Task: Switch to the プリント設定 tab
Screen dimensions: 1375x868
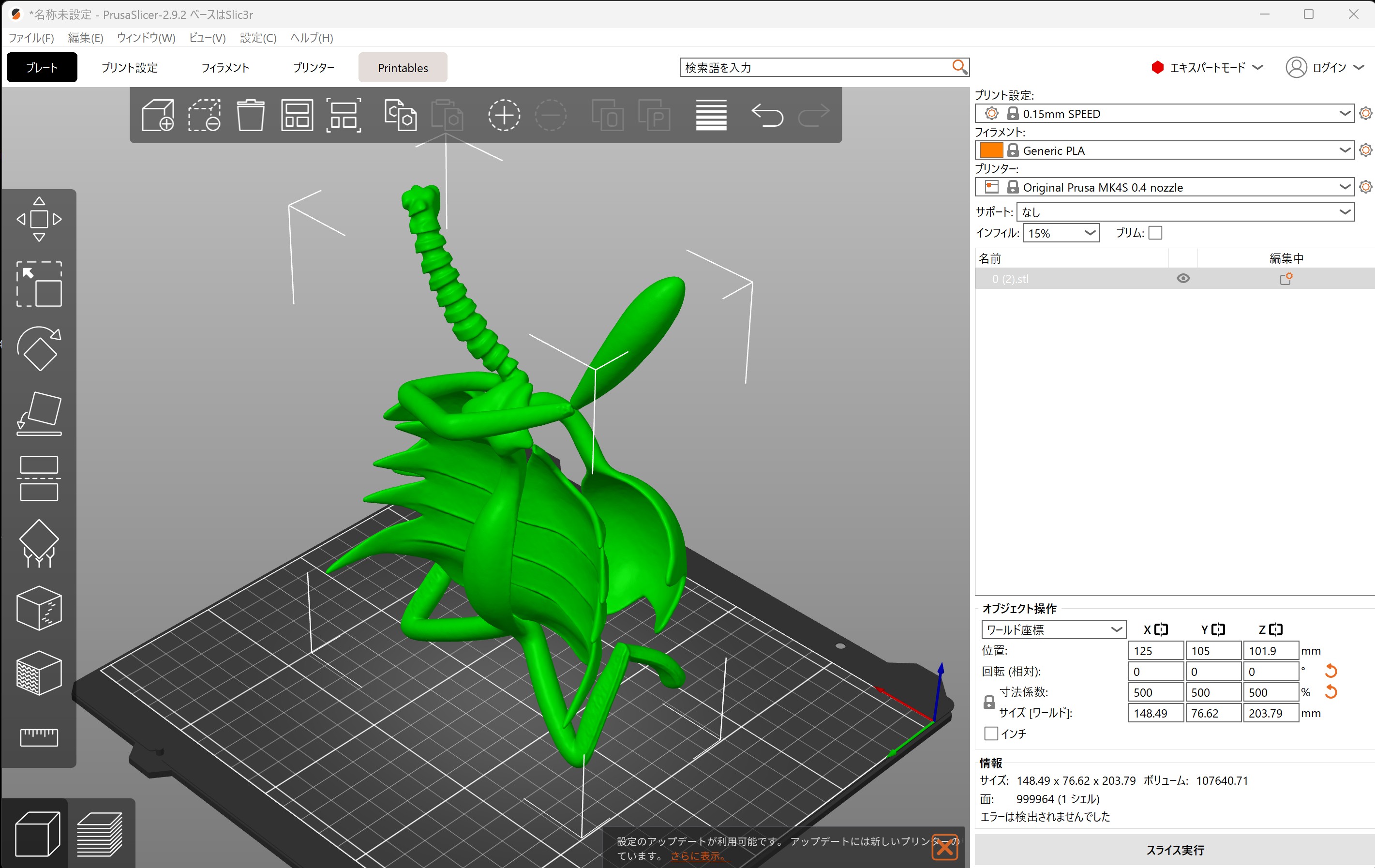Action: pyautogui.click(x=130, y=67)
